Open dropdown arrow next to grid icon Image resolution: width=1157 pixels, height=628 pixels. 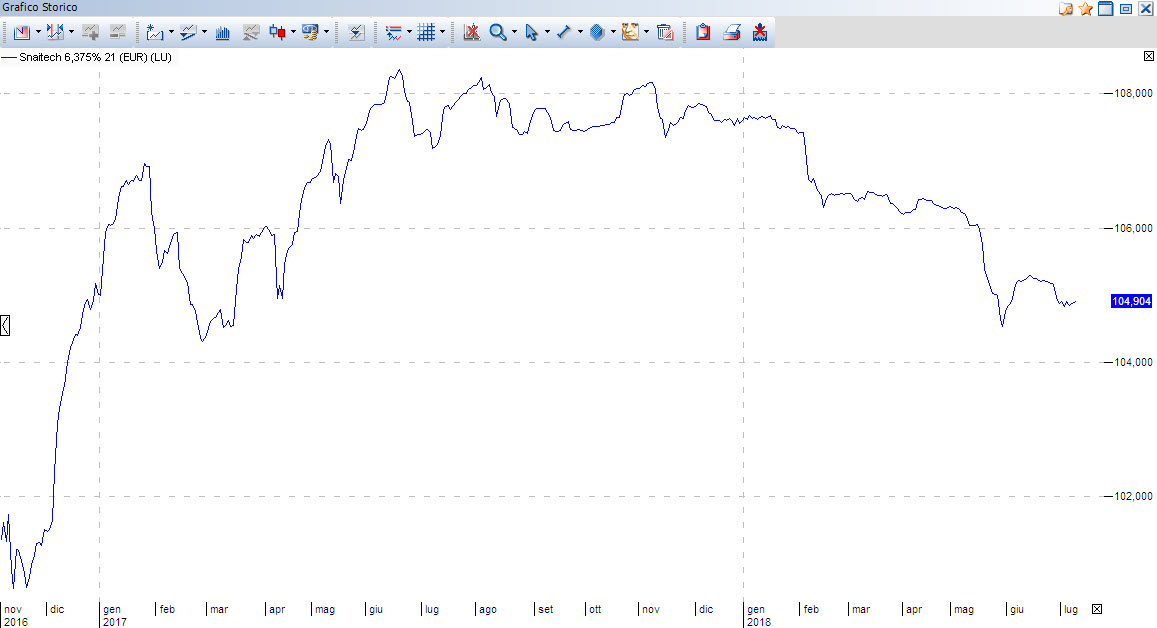click(442, 32)
